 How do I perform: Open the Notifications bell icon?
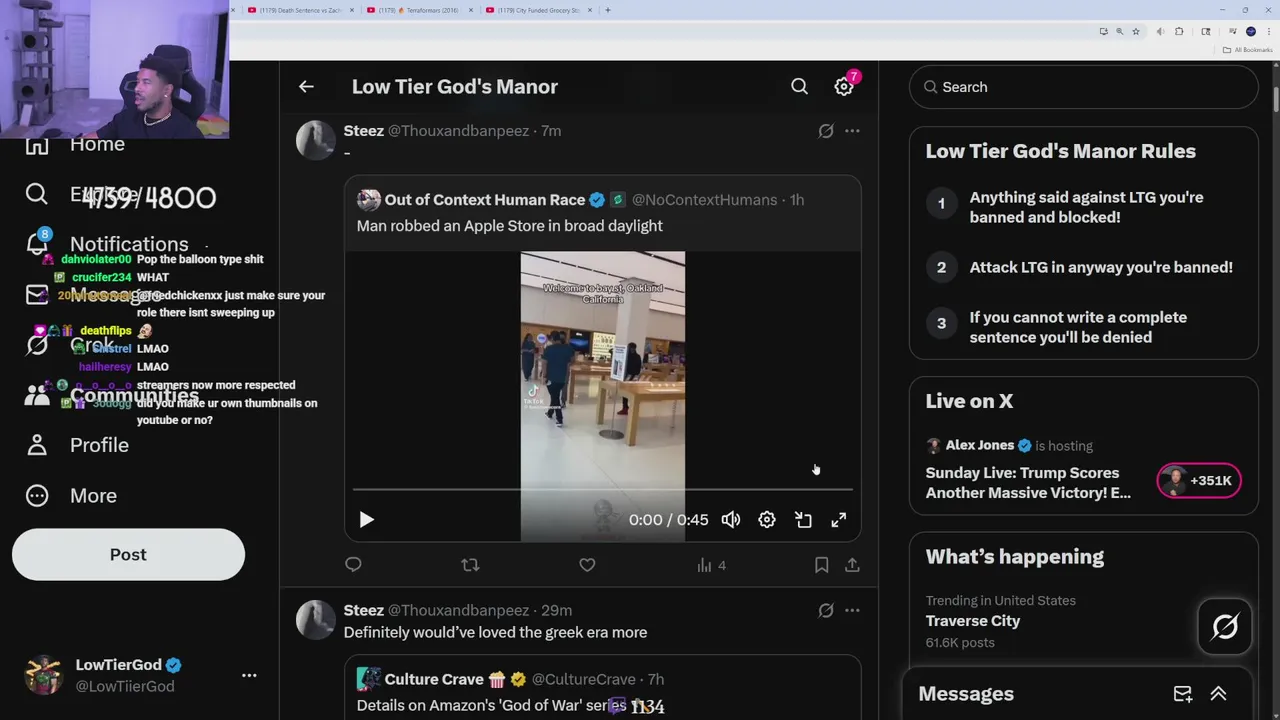pyautogui.click(x=37, y=242)
